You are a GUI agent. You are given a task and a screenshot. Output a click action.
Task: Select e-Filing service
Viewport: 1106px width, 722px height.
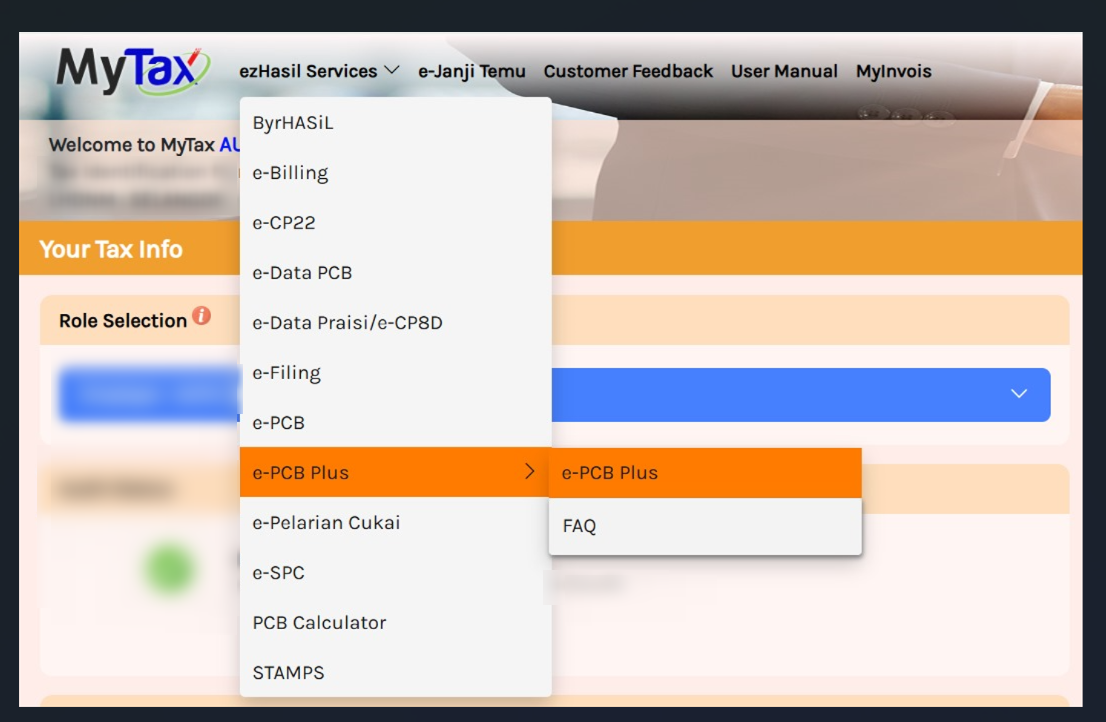click(396, 373)
